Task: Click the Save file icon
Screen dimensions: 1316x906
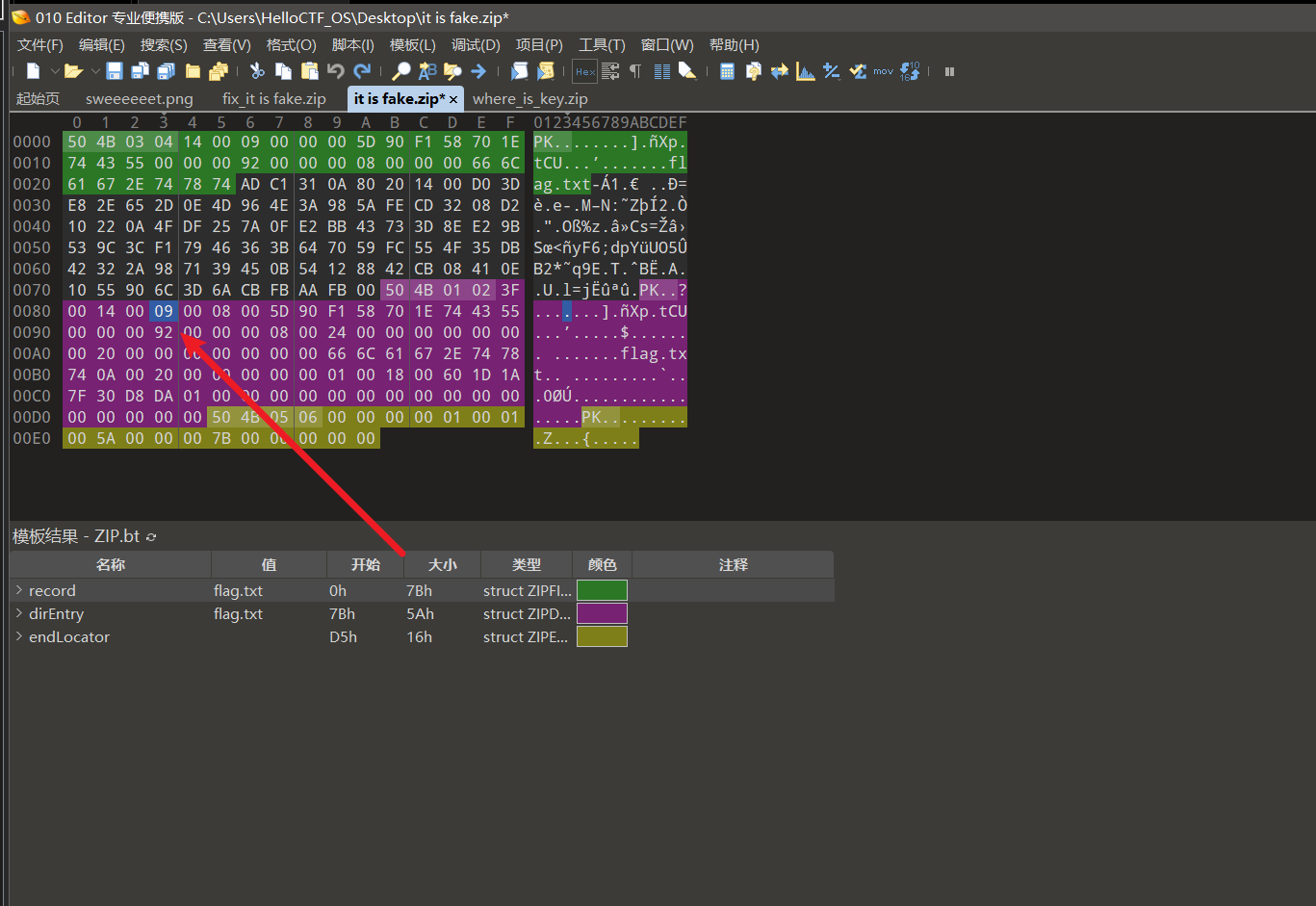Action: [115, 71]
